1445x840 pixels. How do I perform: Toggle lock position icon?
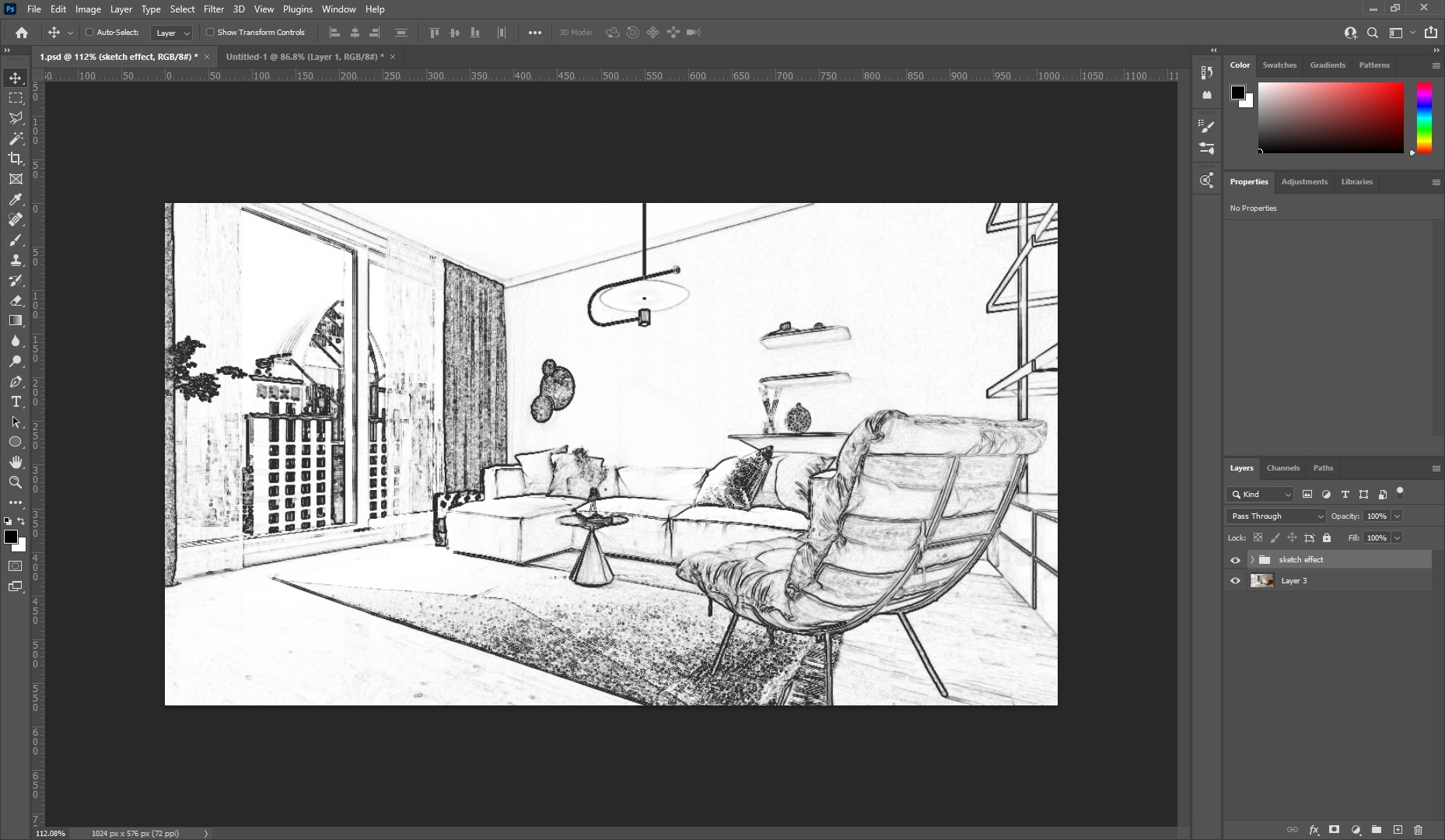coord(1292,537)
